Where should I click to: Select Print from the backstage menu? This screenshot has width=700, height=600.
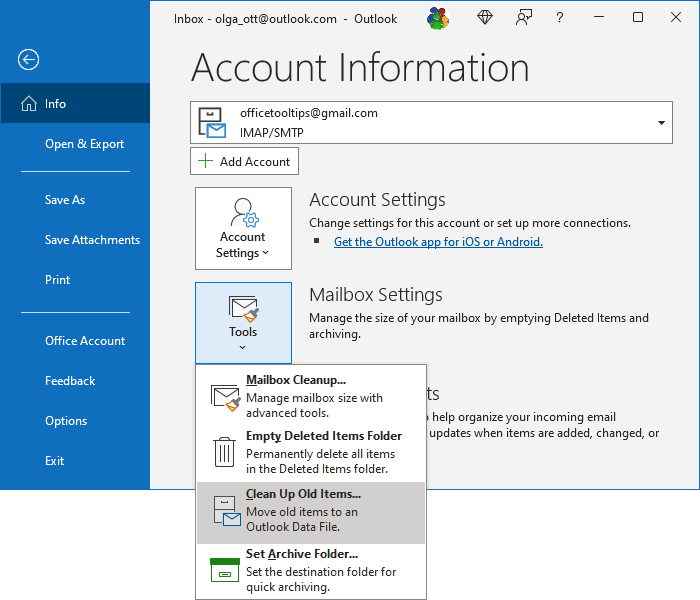pyautogui.click(x=57, y=280)
